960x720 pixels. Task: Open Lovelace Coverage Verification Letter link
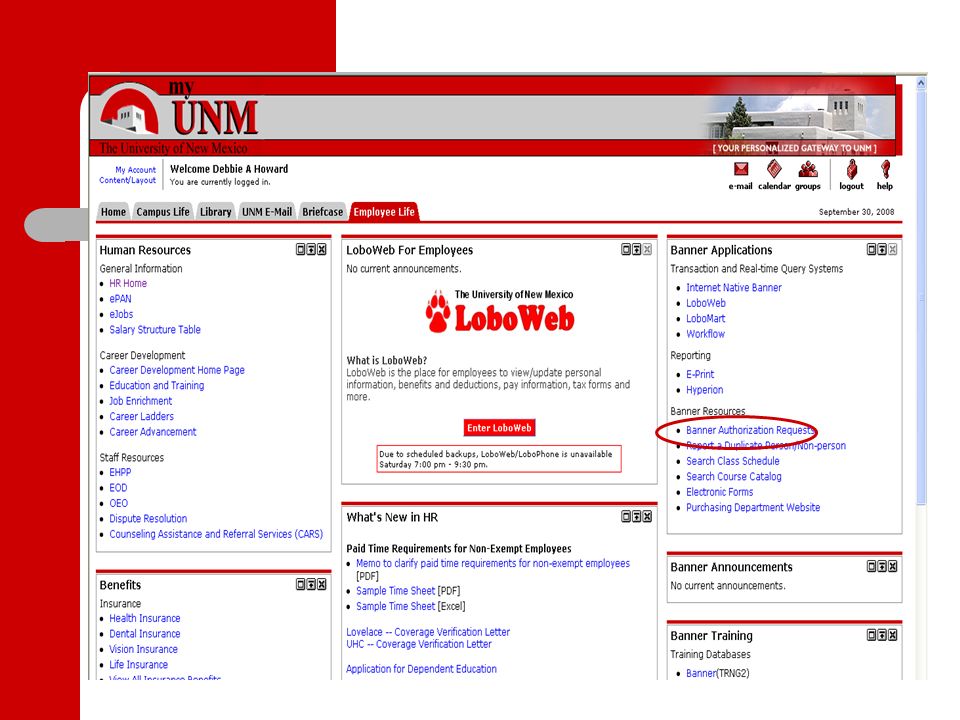point(428,632)
